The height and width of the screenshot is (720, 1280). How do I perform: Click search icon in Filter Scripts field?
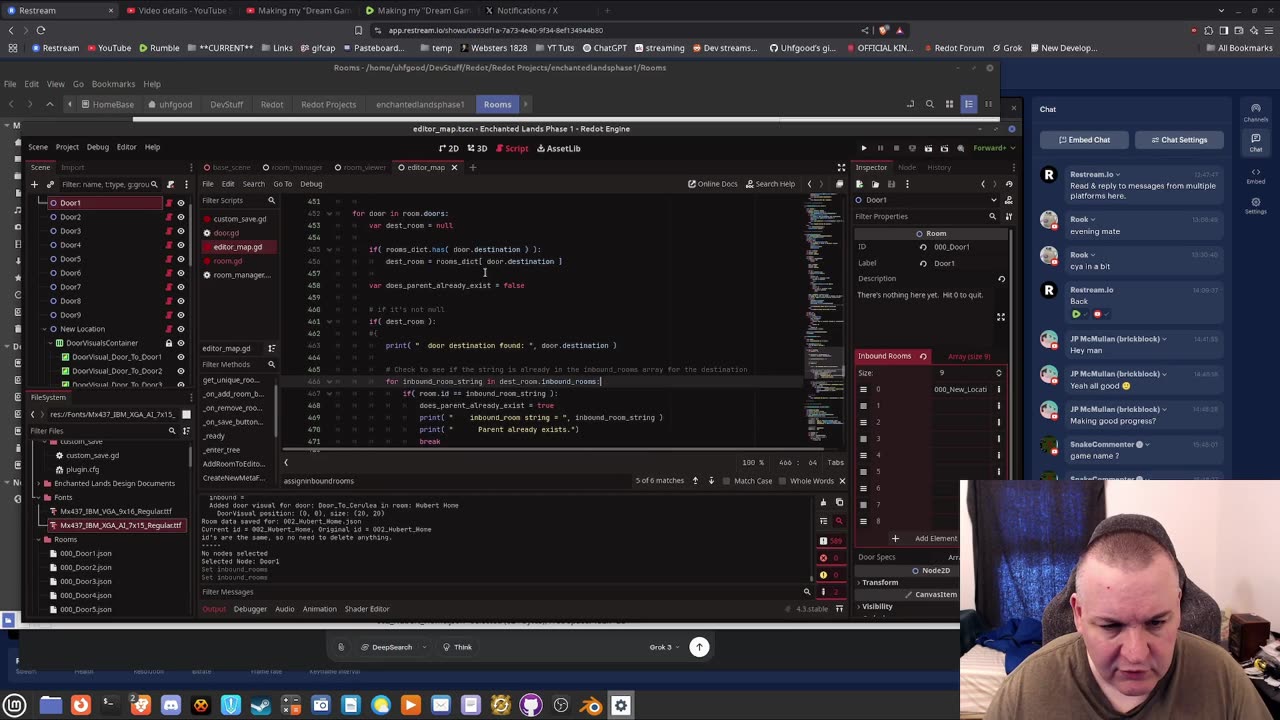[x=271, y=200]
